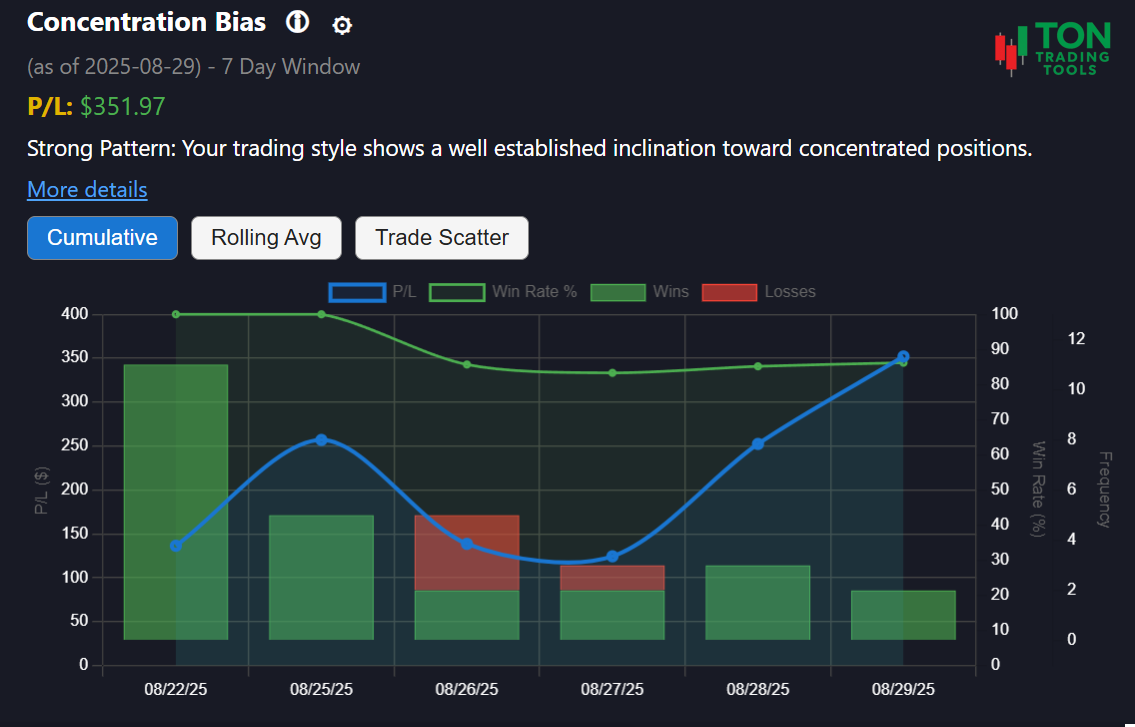Click the P/L legend color box
This screenshot has height=727, width=1135.
coord(358,292)
